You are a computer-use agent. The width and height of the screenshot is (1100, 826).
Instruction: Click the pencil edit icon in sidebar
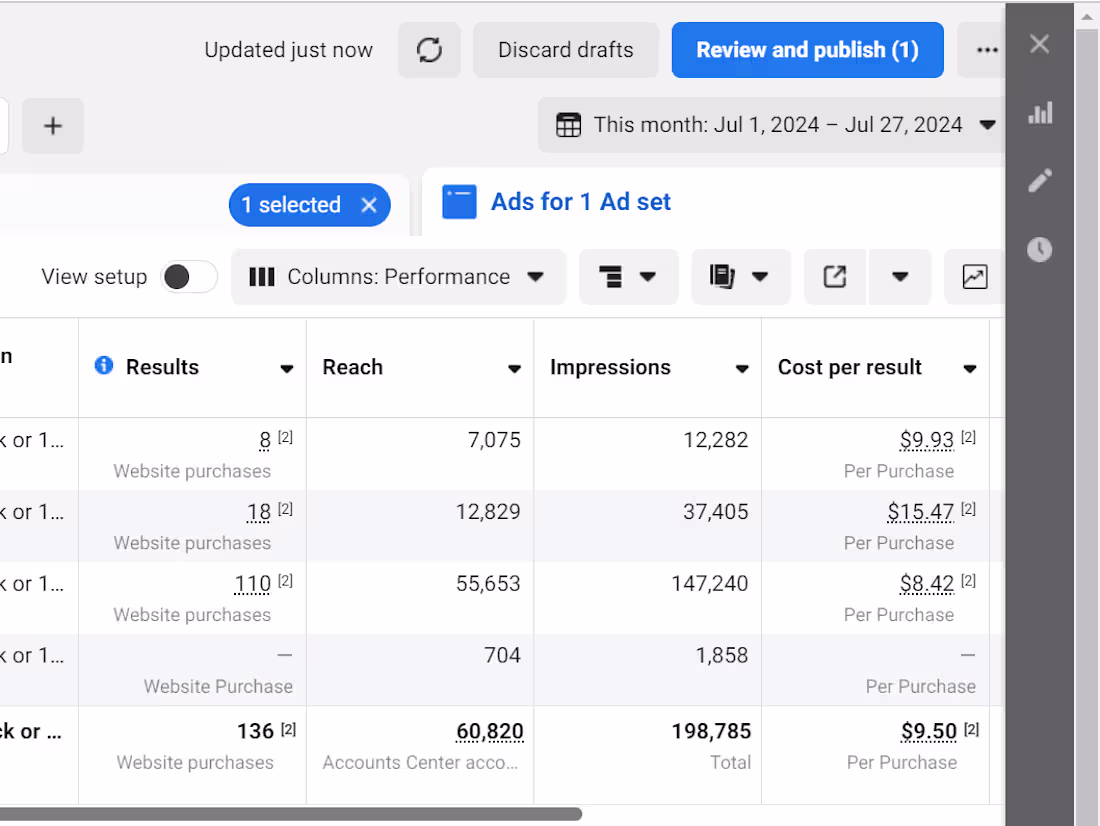coord(1040,181)
